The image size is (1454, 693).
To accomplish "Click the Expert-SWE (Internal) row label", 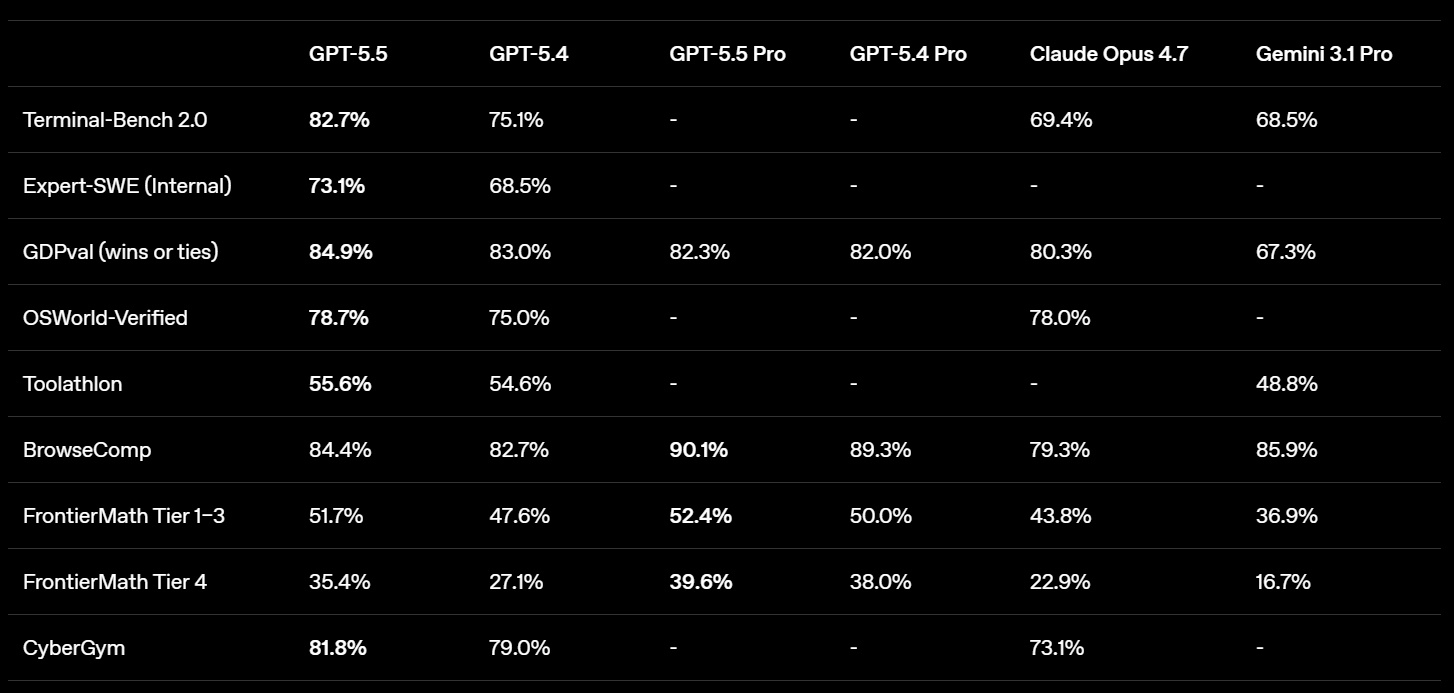I will pos(127,186).
